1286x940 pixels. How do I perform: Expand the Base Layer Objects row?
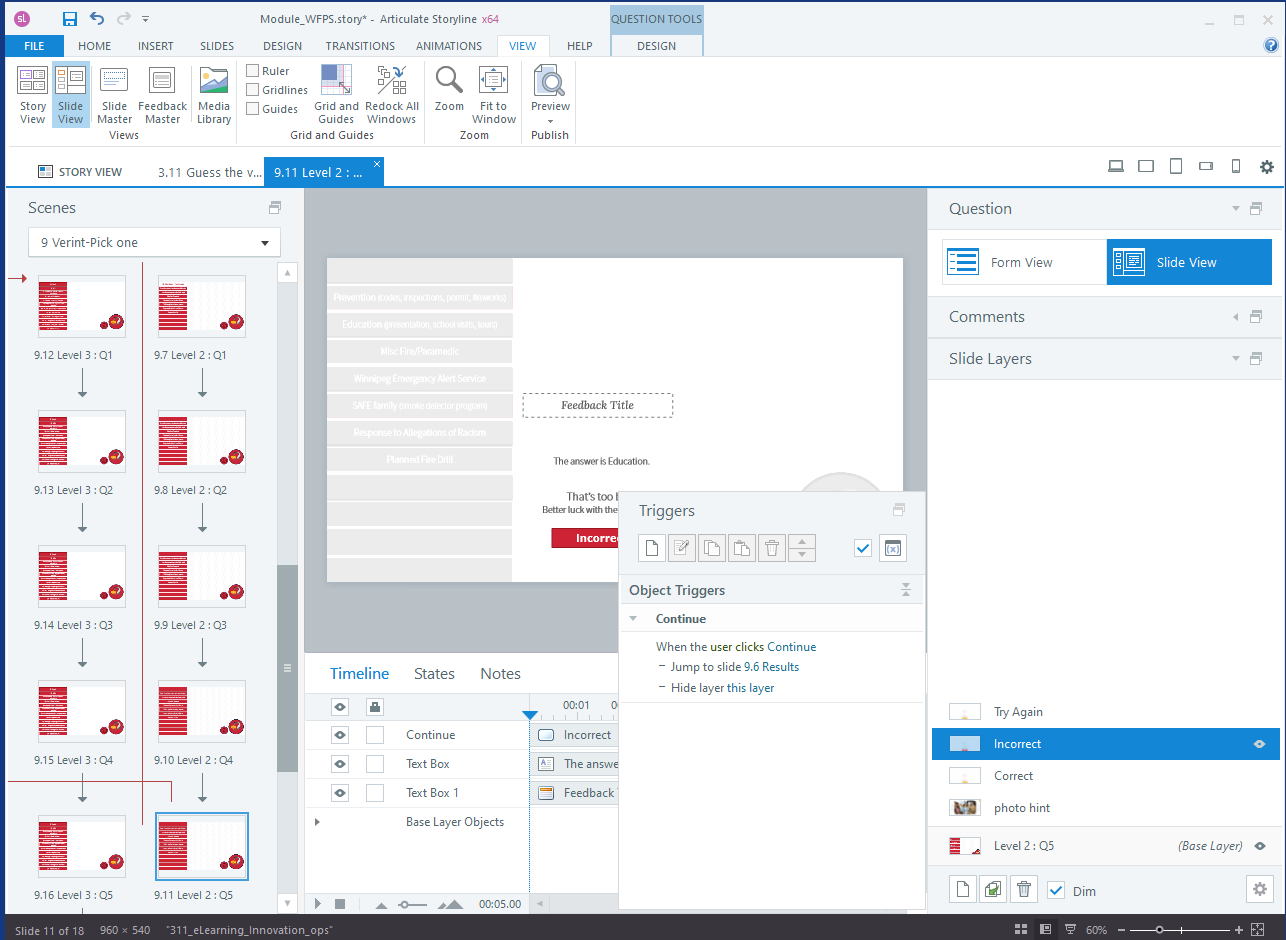click(x=318, y=822)
